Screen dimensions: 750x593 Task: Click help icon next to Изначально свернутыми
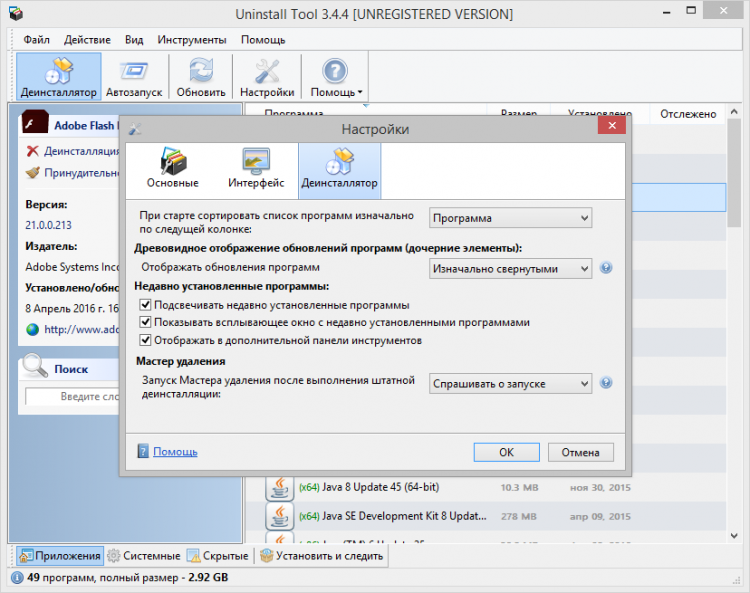click(x=606, y=268)
